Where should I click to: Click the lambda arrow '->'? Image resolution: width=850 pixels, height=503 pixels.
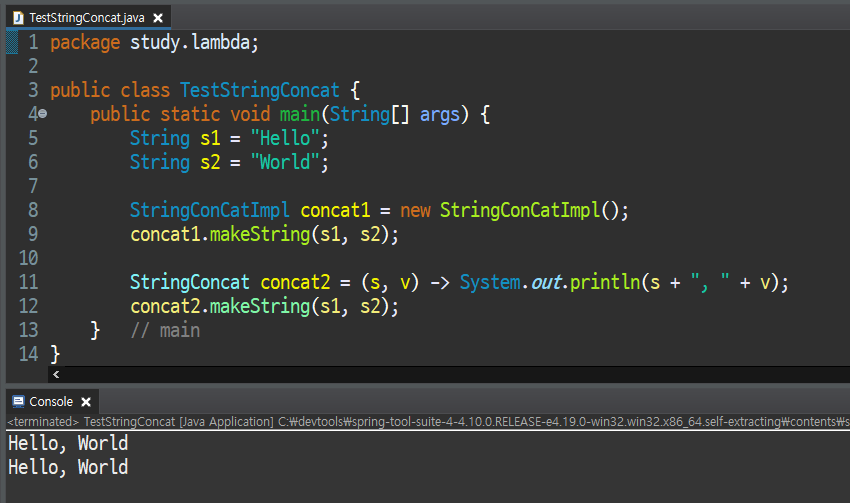[x=440, y=282]
